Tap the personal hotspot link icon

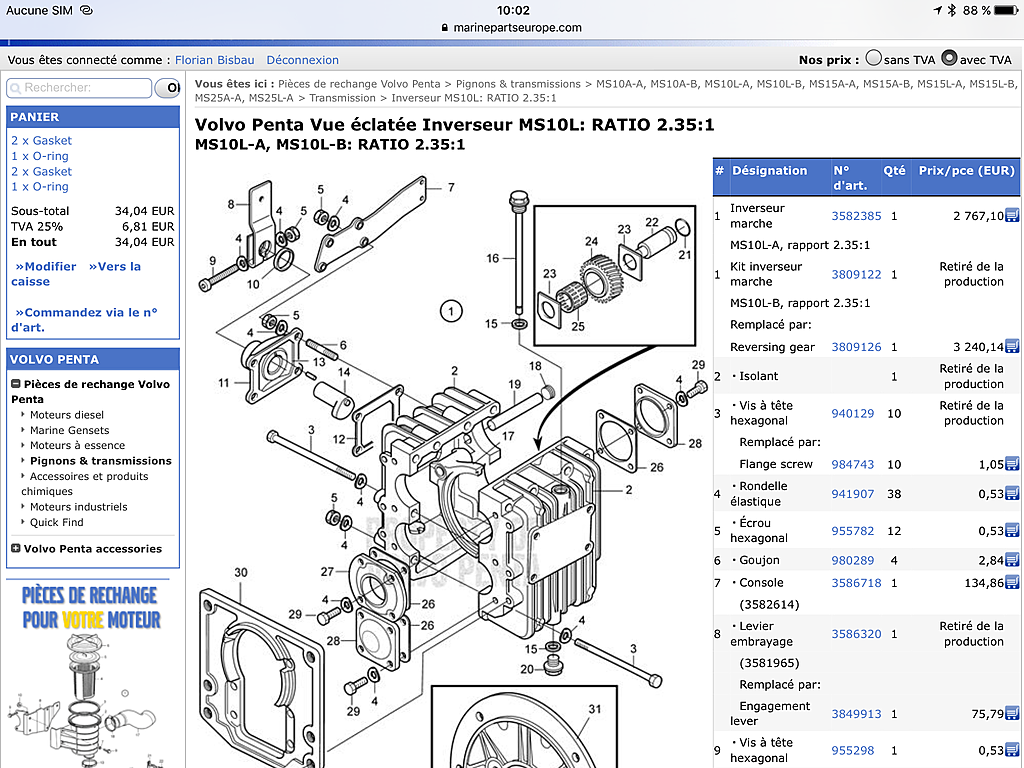coord(86,10)
